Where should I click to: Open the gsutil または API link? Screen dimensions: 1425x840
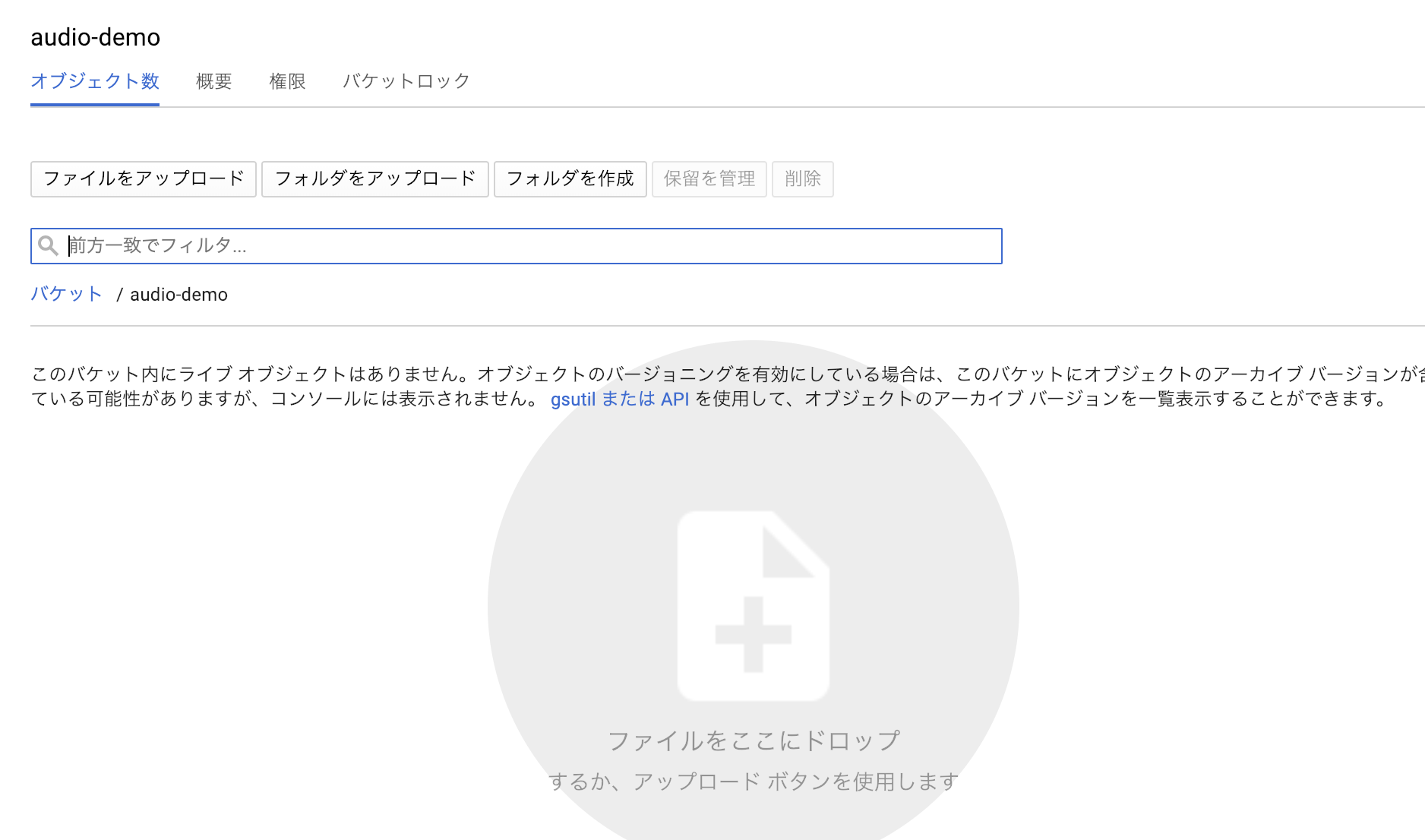[x=620, y=399]
